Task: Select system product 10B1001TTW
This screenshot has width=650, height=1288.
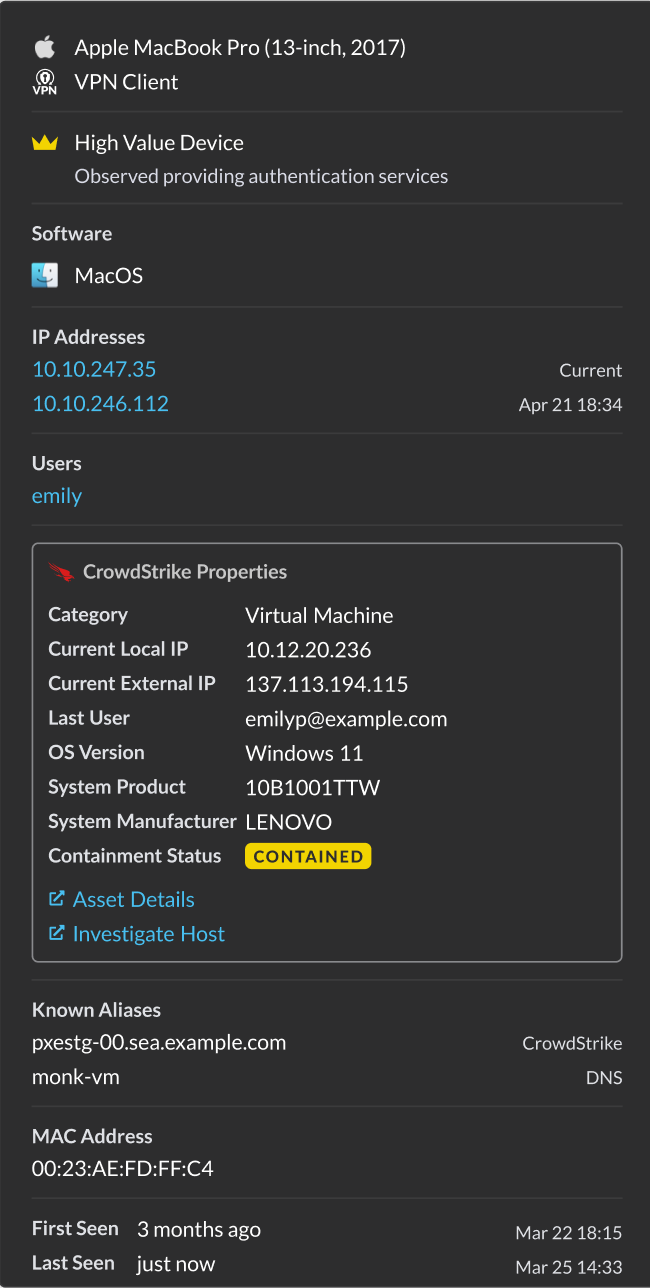Action: tap(313, 787)
